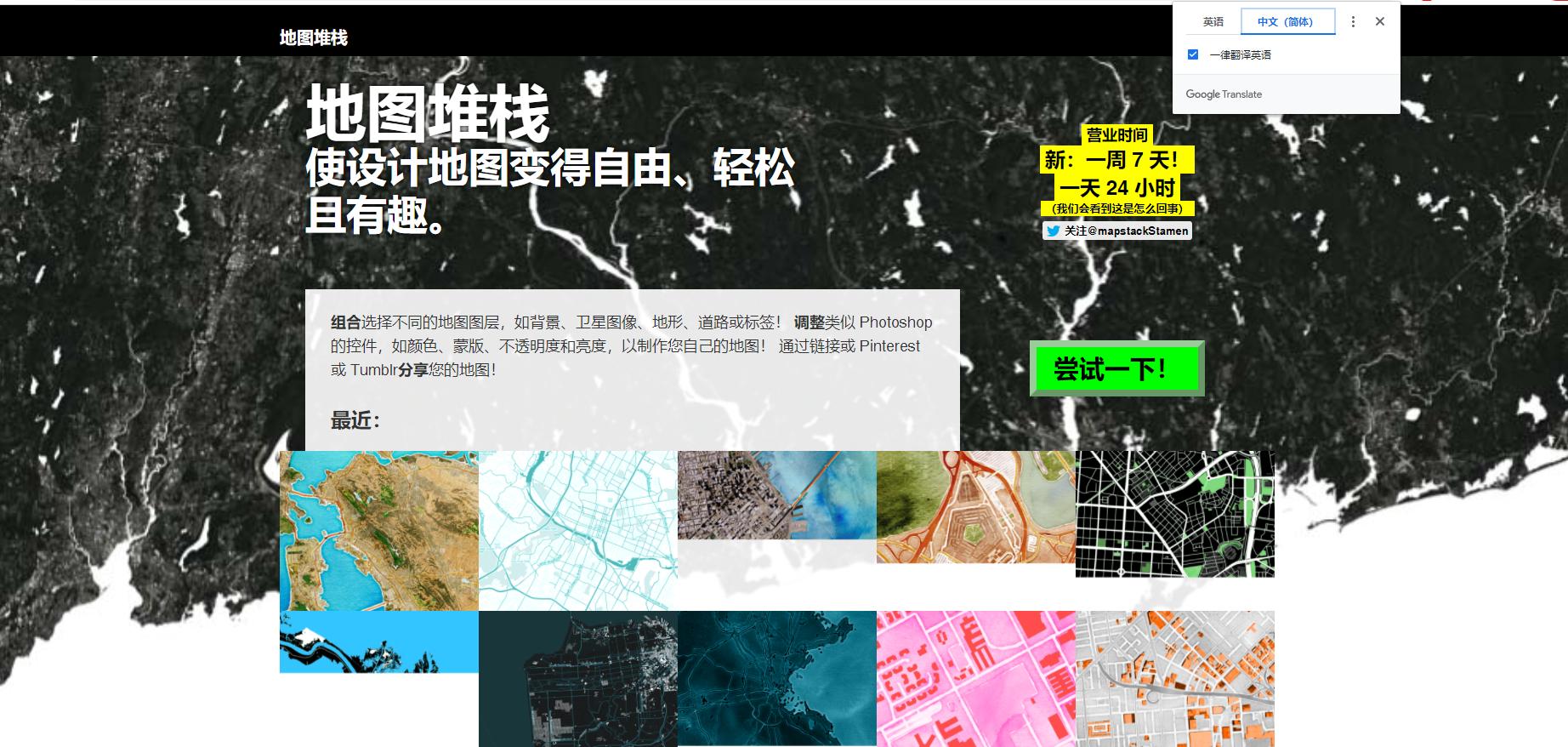Click the tagline 使设计地图变得自由、轻松且有趣。
Image resolution: width=1568 pixels, height=747 pixels.
(550, 191)
